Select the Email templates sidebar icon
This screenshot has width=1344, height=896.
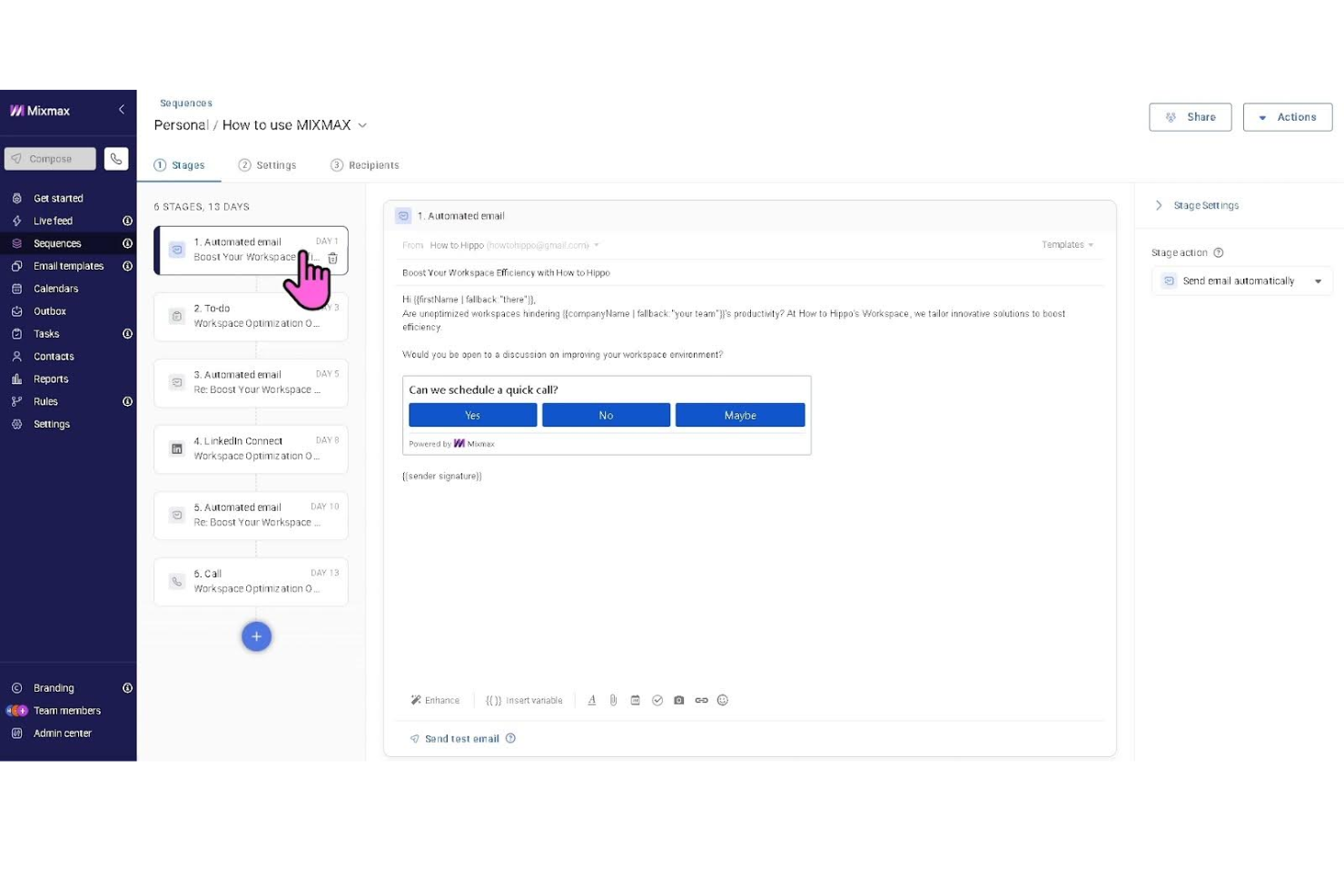[15, 265]
